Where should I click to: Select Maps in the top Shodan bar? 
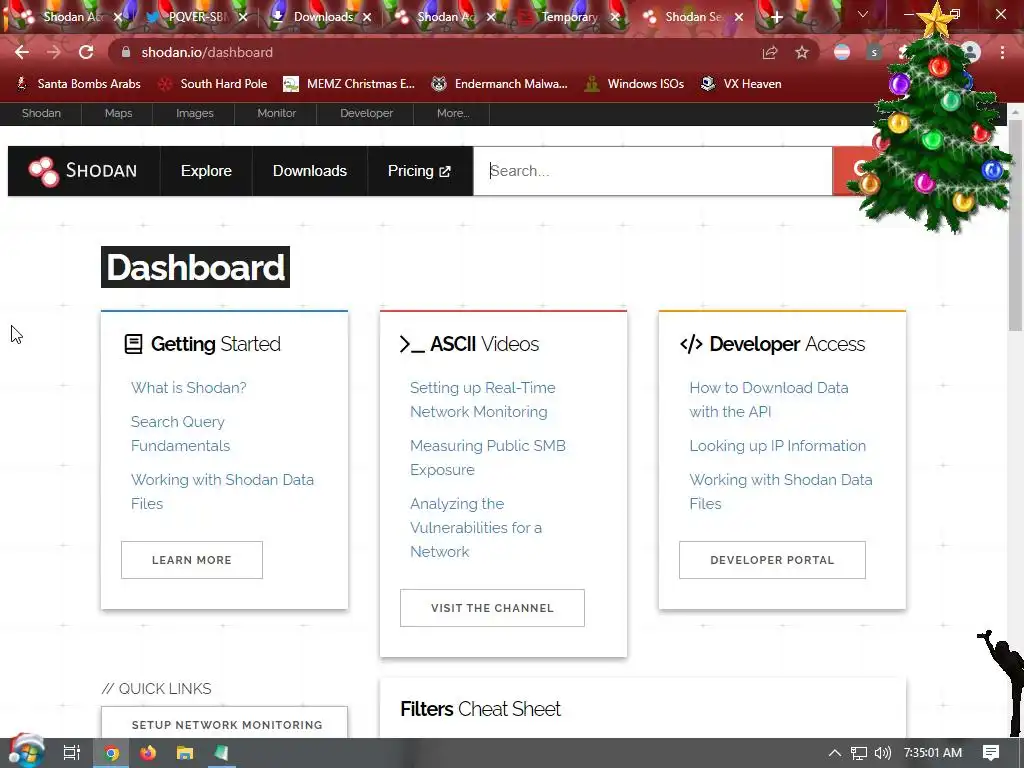118,113
